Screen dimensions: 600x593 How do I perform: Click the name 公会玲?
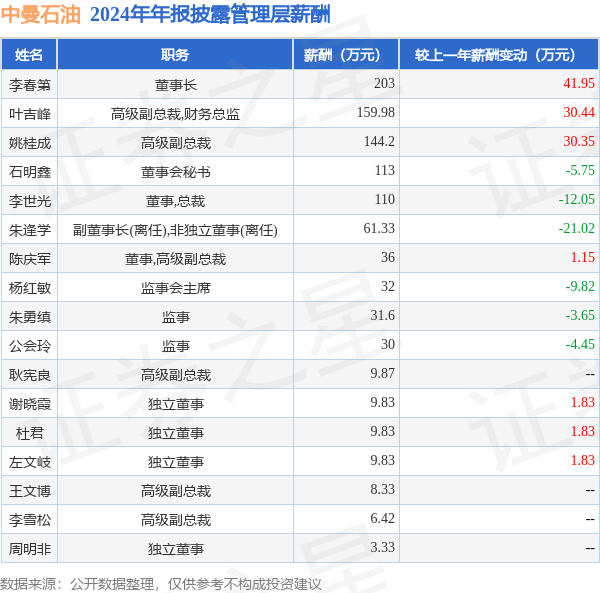30,346
